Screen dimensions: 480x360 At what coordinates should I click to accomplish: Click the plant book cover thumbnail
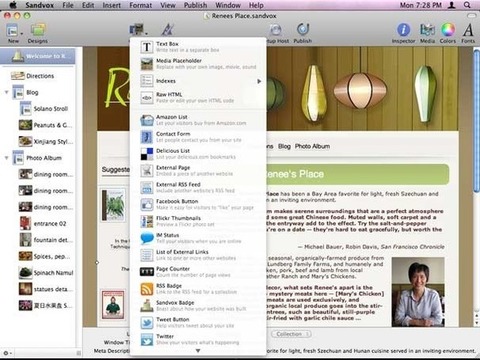(114, 205)
